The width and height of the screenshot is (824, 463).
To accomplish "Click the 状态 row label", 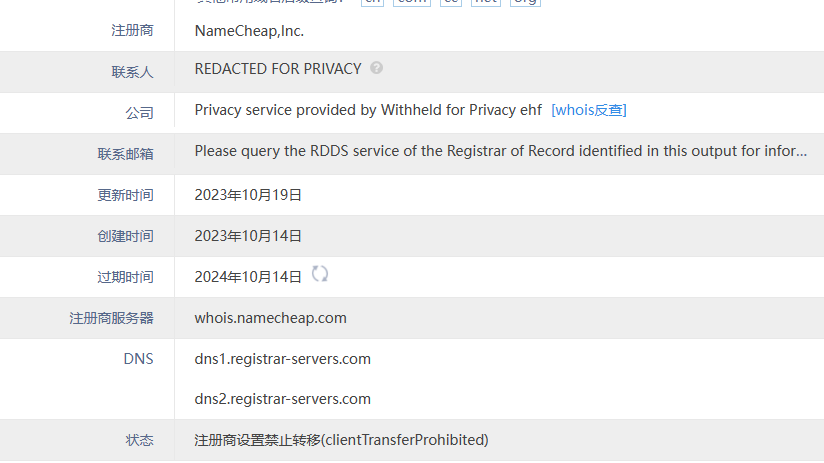I will pyautogui.click(x=139, y=440).
